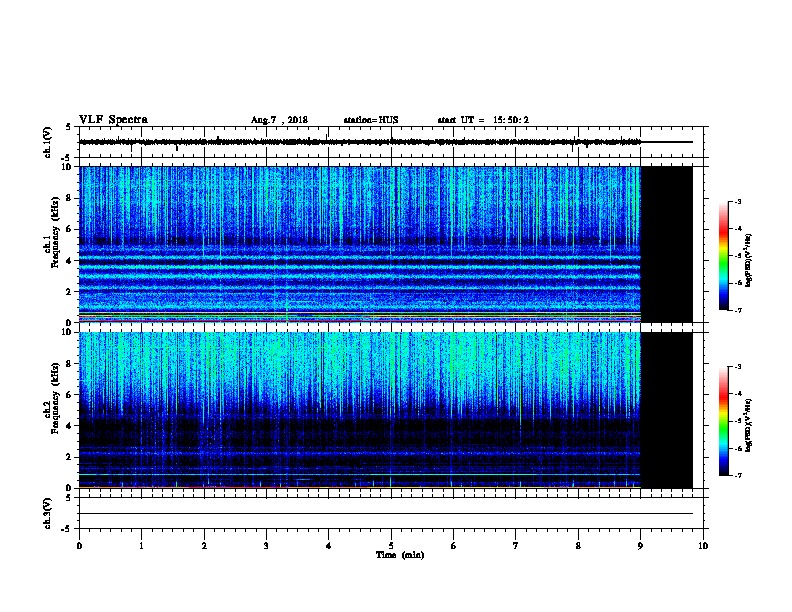The height and width of the screenshot is (612, 792).
Task: Click the black data gap in ch.1 spectrogram
Action: [666, 244]
